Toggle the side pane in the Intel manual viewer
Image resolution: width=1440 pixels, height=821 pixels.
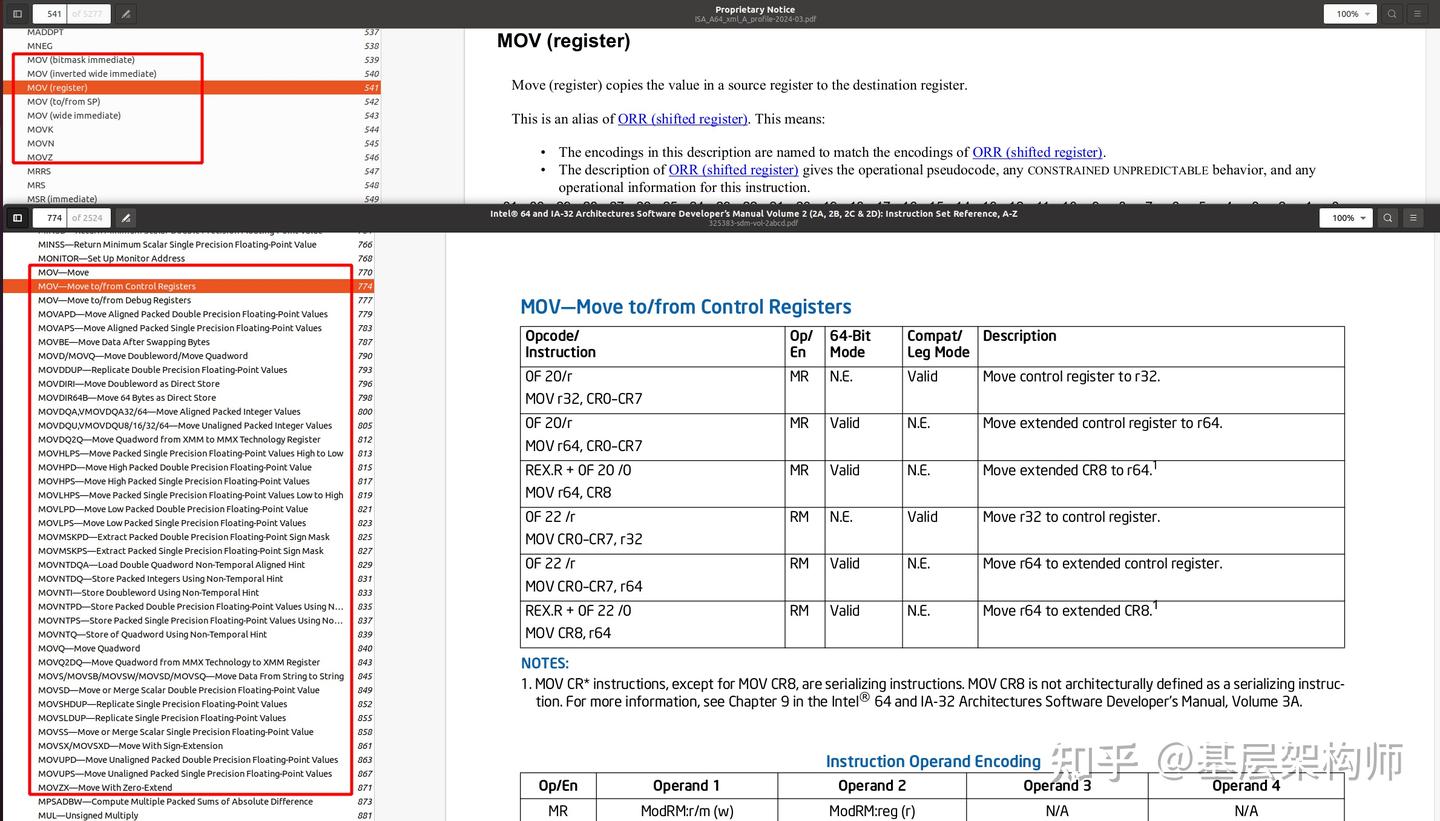tap(17, 217)
